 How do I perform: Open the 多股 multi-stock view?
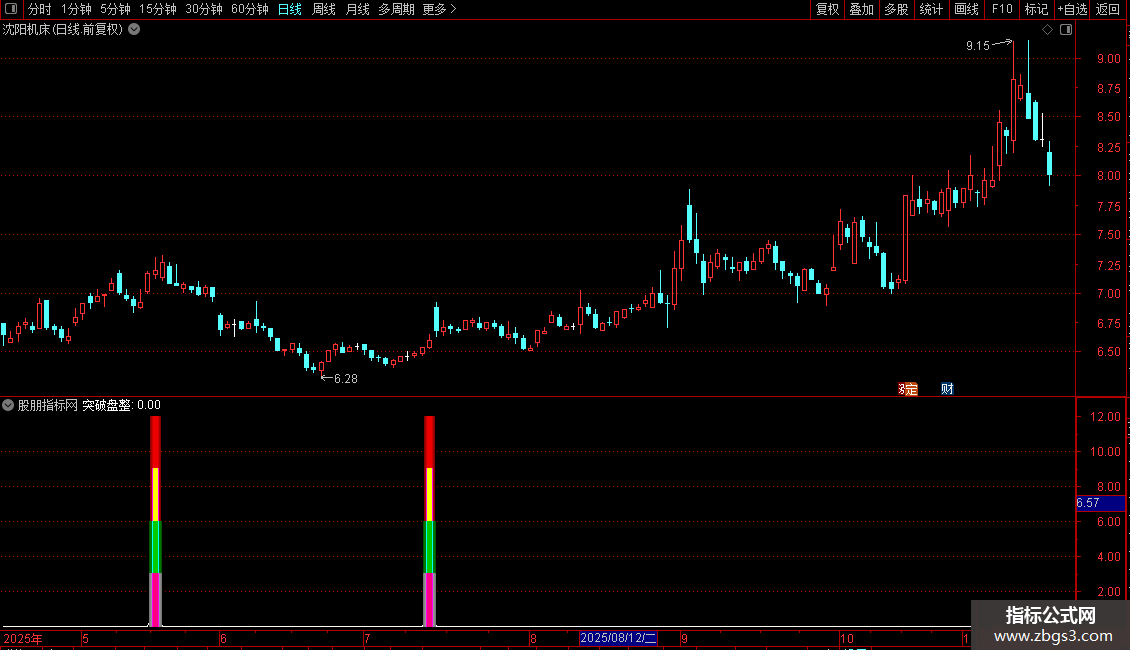tap(896, 9)
